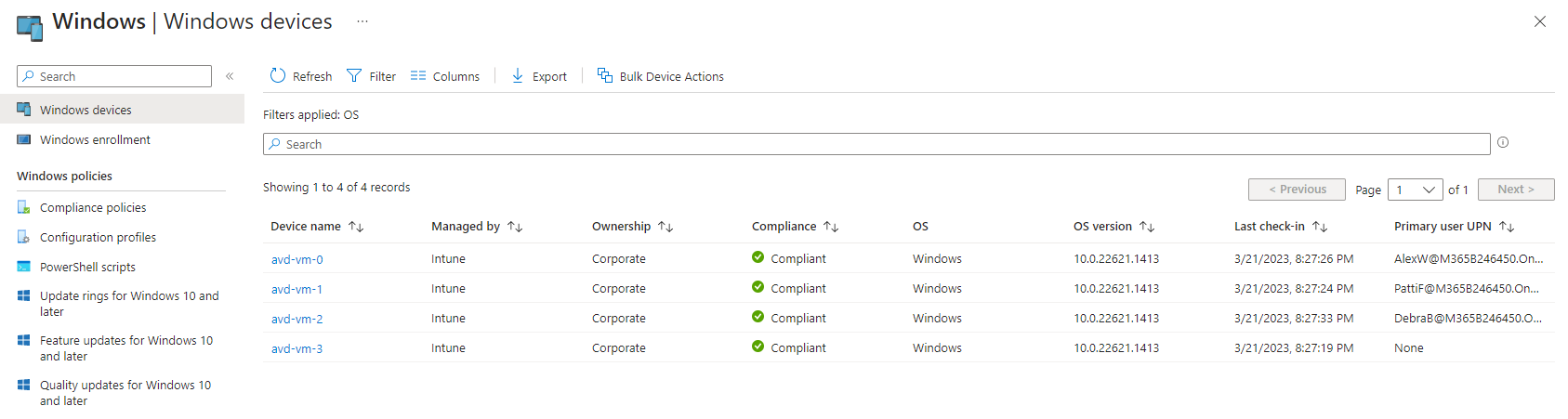1568x419 pixels.
Task: Click the Update rings Windows logo icon
Action: 24,295
